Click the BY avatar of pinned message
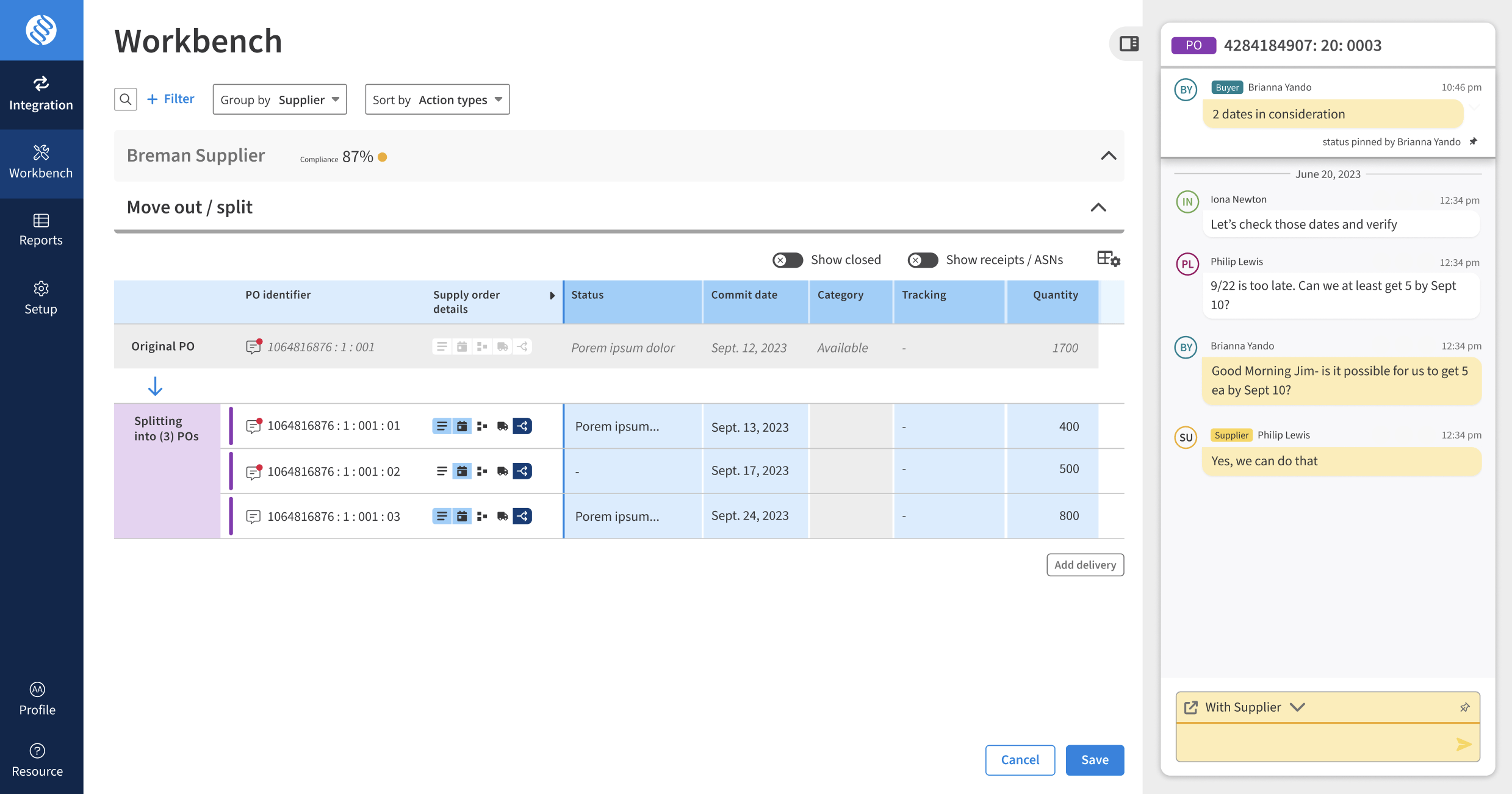Image resolution: width=1512 pixels, height=794 pixels. pyautogui.click(x=1186, y=90)
